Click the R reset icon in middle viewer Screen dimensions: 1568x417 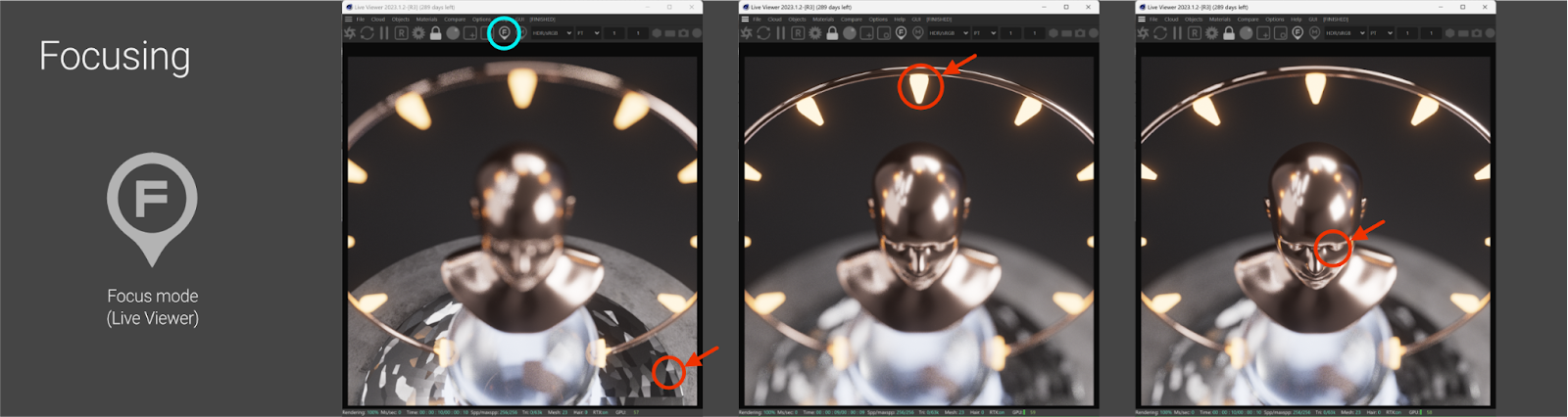[x=798, y=33]
